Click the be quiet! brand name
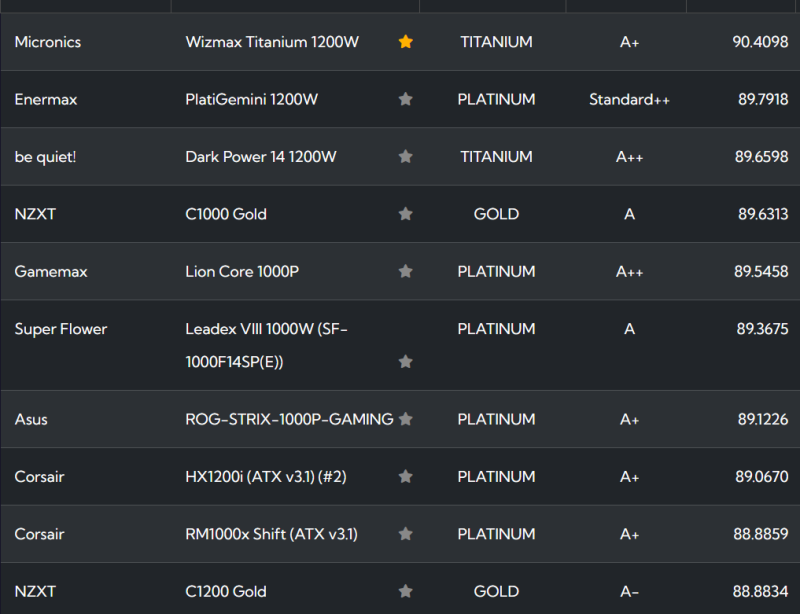Image resolution: width=800 pixels, height=614 pixels. (x=45, y=157)
